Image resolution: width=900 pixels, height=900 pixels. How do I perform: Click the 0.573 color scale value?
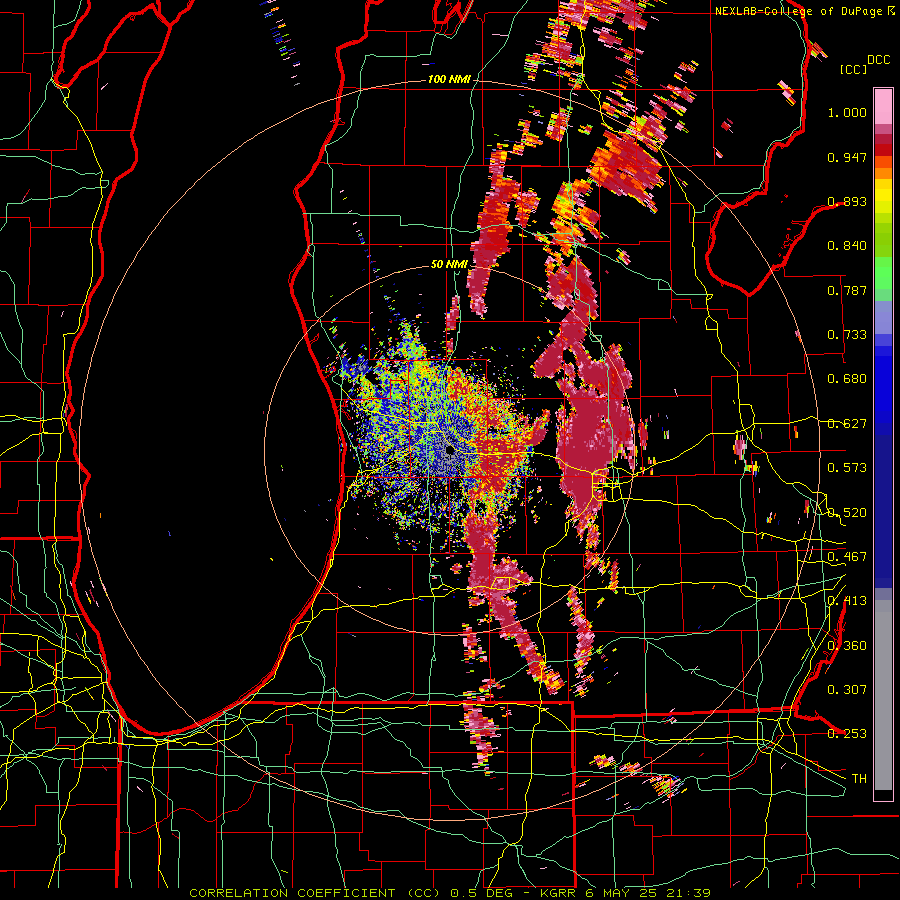(x=847, y=468)
